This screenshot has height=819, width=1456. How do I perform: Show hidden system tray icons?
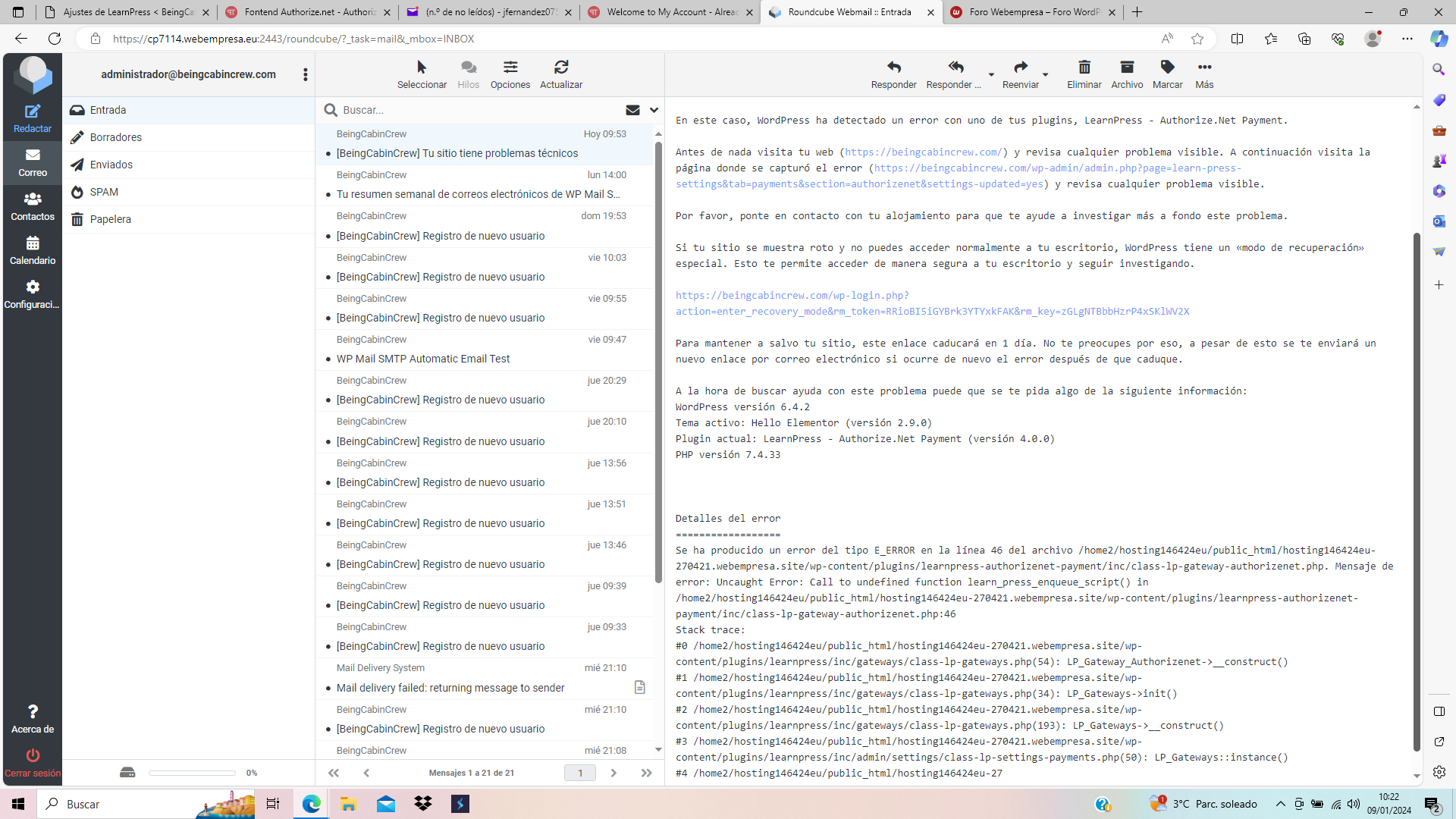pyautogui.click(x=1280, y=804)
